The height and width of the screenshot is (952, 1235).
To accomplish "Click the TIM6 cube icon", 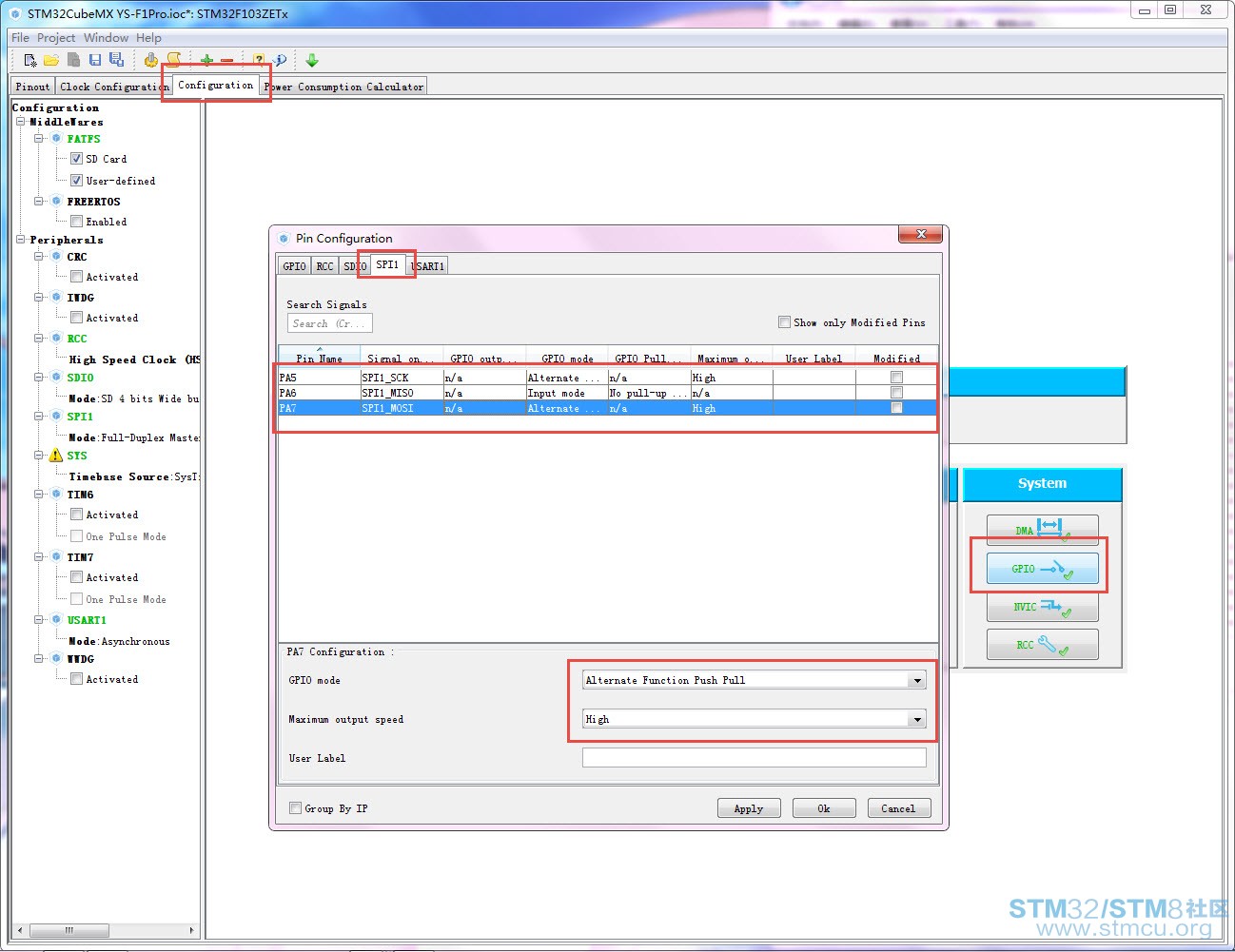I will click(x=56, y=495).
